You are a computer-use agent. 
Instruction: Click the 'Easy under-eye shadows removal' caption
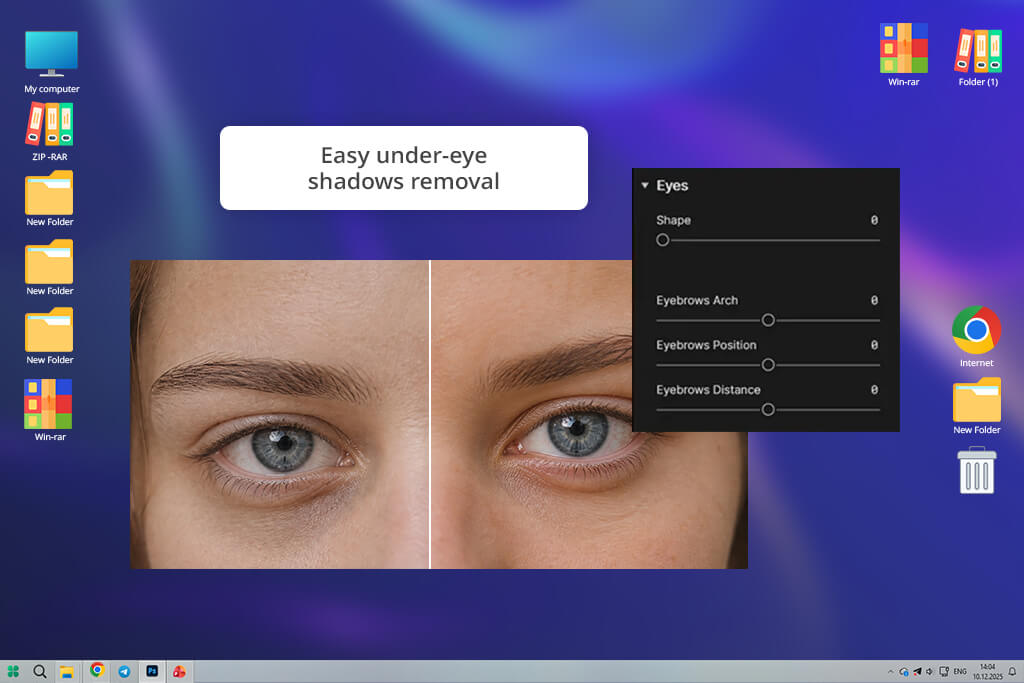(404, 168)
